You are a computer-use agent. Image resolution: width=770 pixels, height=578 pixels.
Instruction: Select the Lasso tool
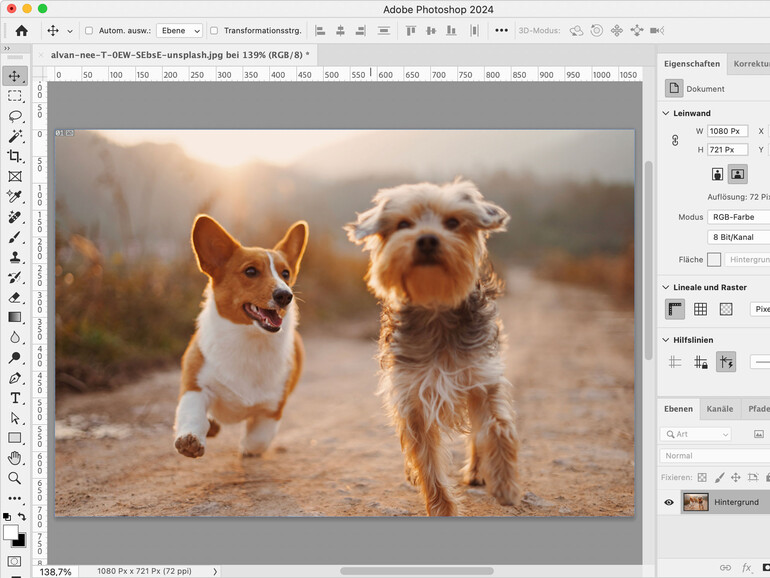[15, 116]
